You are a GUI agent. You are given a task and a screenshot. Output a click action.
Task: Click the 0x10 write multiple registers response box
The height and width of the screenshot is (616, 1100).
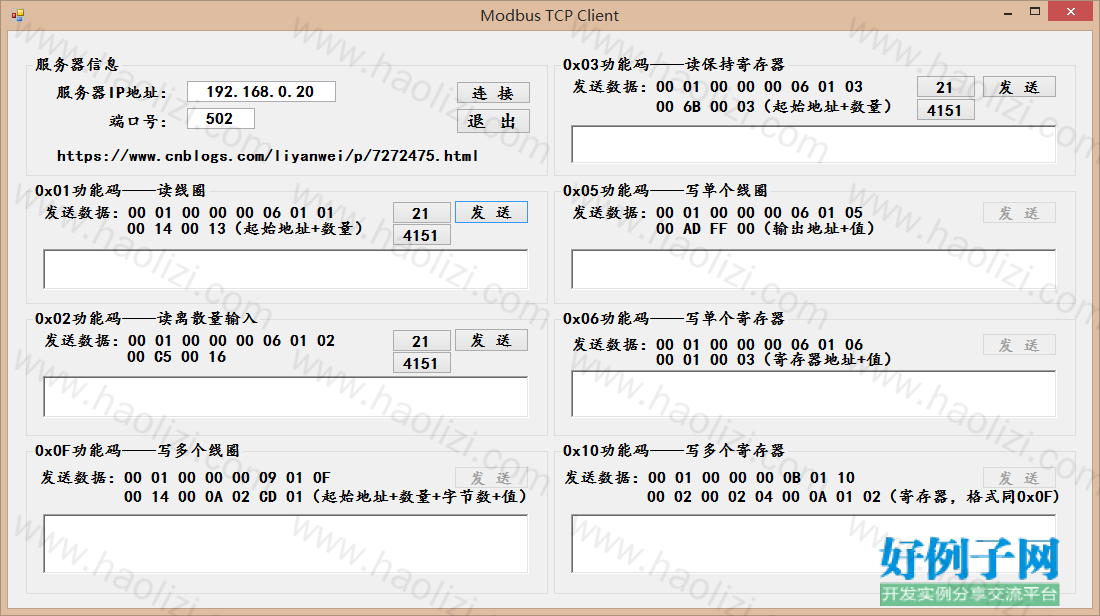tap(814, 544)
